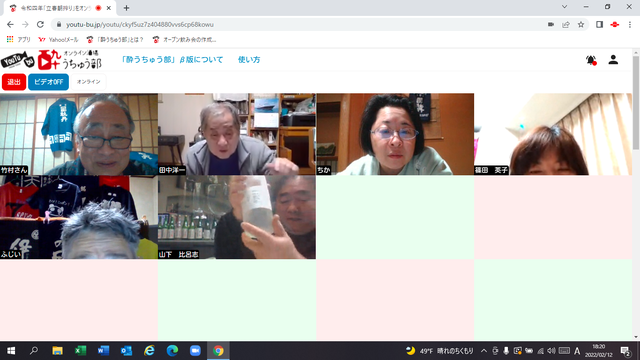The height and width of the screenshot is (360, 640).
Task: Open Internet Explorer from taskbar
Action: point(149,351)
